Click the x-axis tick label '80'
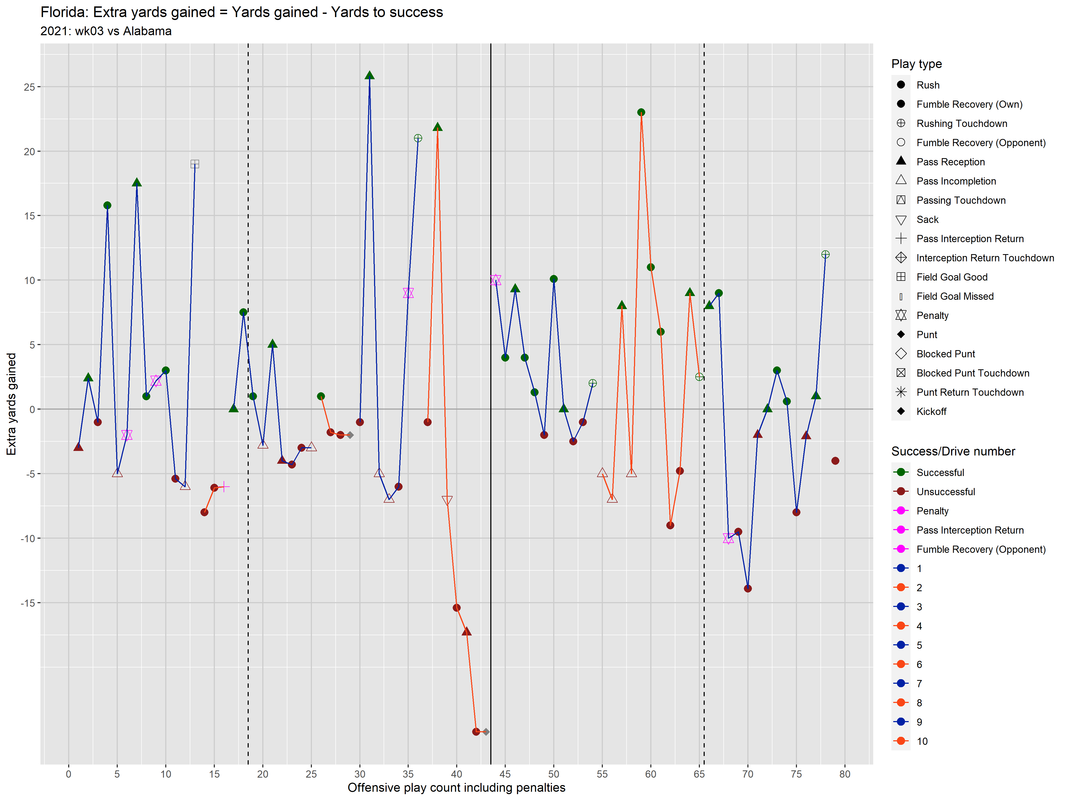 844,773
